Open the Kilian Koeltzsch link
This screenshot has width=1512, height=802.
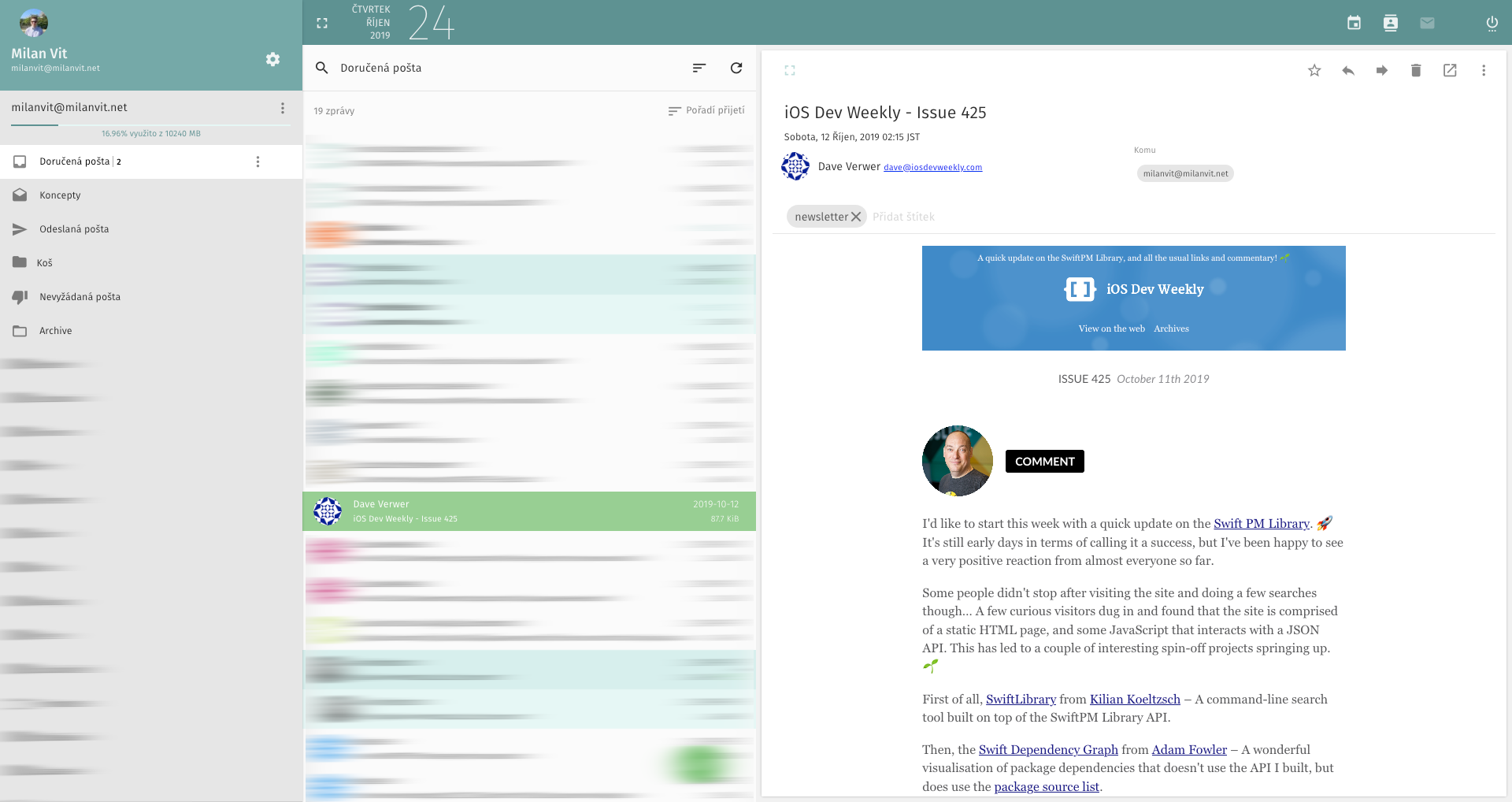pos(1135,700)
